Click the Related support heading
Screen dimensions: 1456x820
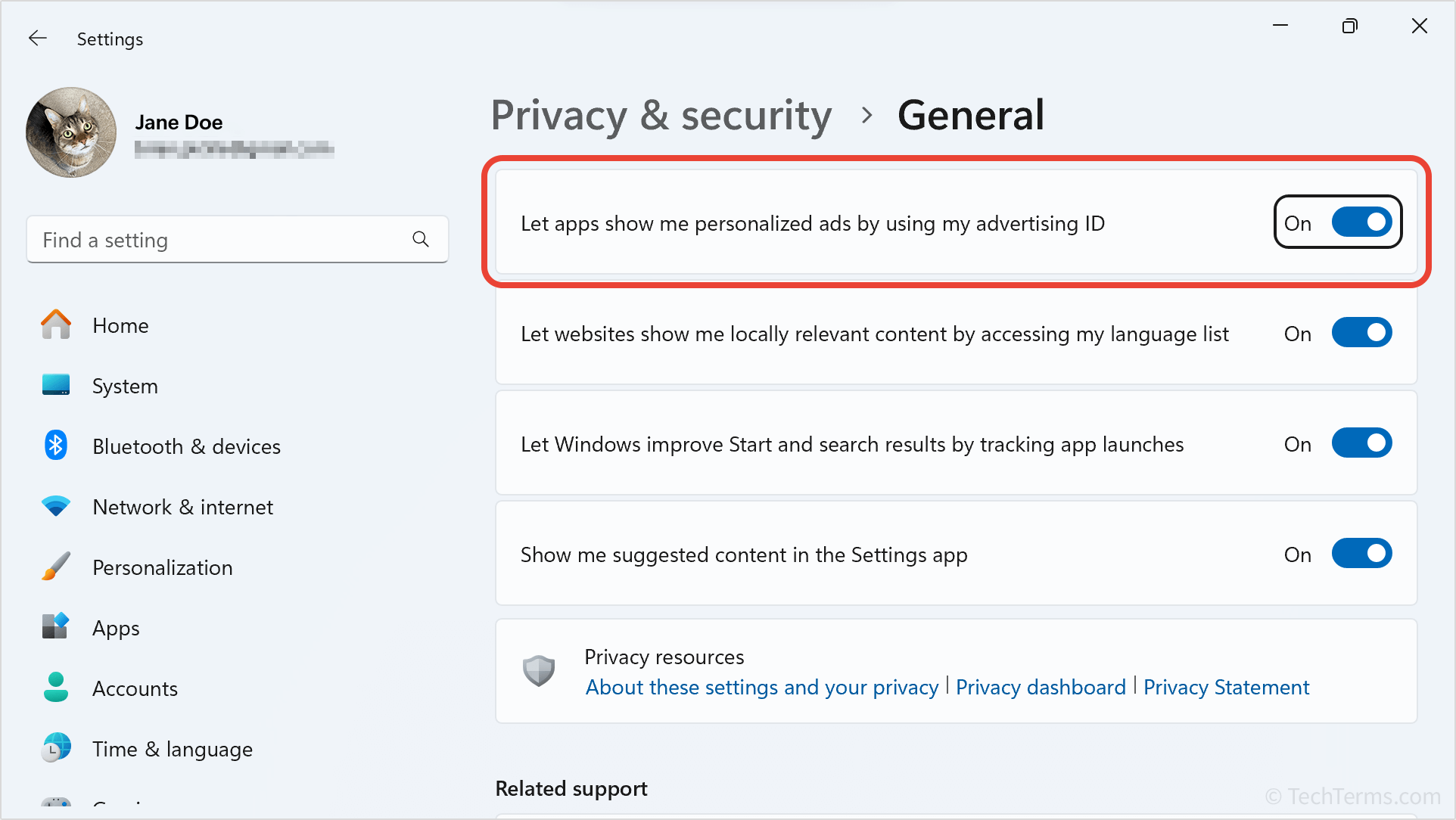[571, 788]
